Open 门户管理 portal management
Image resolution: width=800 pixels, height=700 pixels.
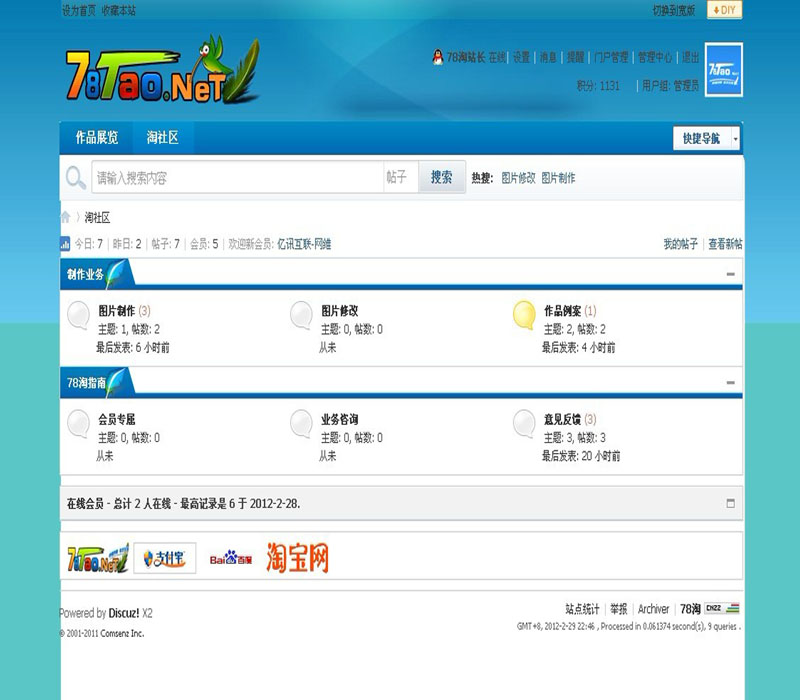click(611, 57)
